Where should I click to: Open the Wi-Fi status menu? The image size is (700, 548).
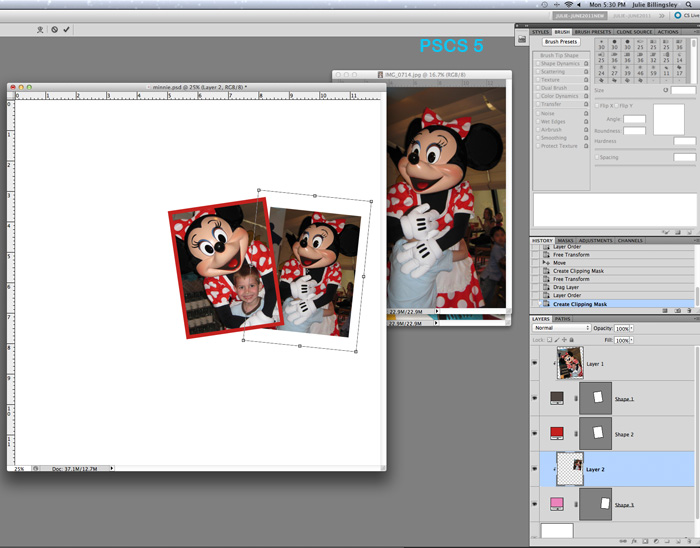(568, 4)
